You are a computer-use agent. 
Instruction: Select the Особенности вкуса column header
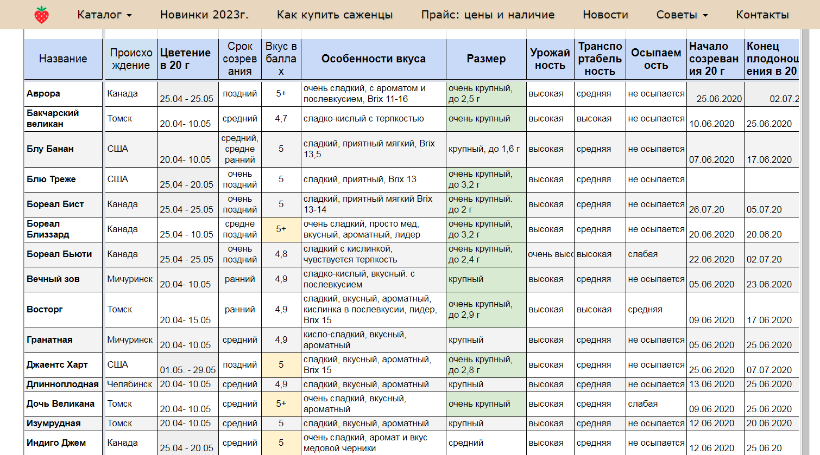click(x=374, y=60)
